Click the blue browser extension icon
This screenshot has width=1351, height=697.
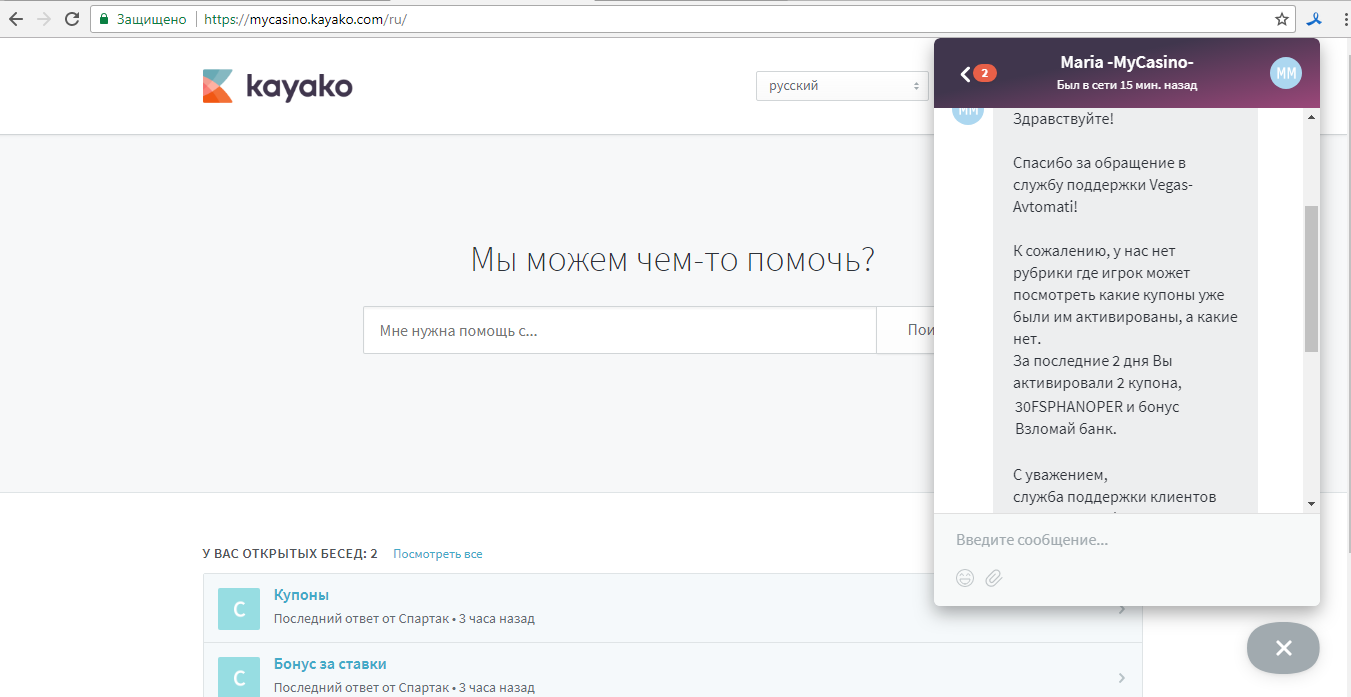click(1317, 19)
